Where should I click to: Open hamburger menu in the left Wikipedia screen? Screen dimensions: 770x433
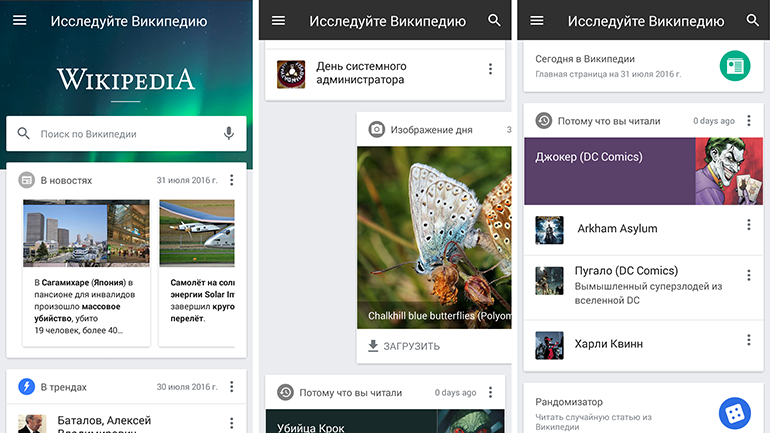[x=20, y=20]
